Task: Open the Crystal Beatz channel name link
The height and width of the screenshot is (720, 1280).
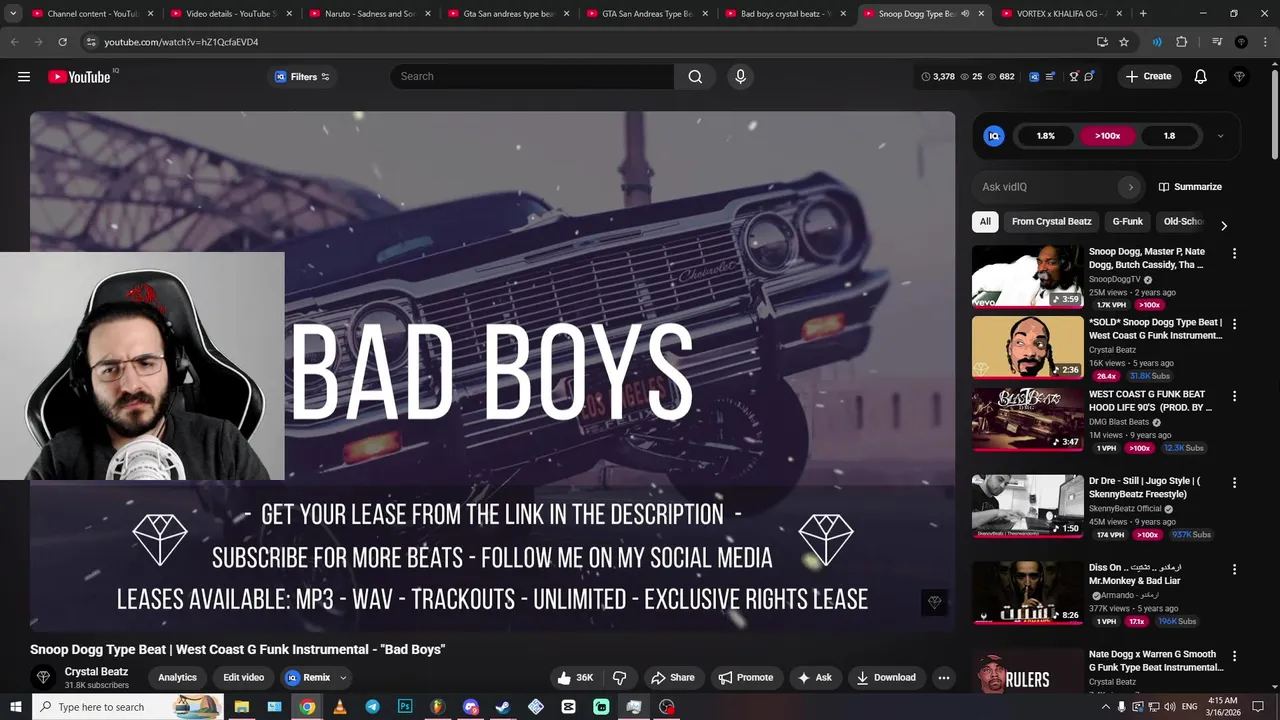Action: 96,672
